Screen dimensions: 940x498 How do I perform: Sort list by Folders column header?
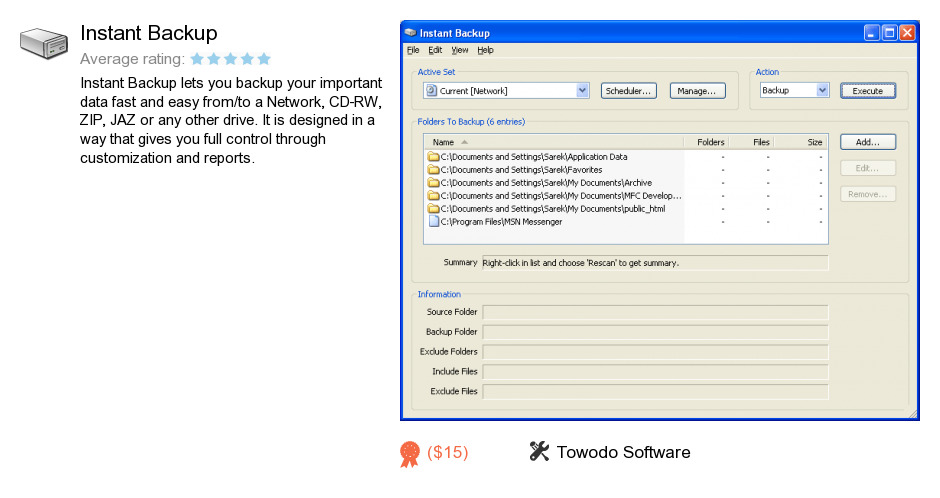(706, 142)
